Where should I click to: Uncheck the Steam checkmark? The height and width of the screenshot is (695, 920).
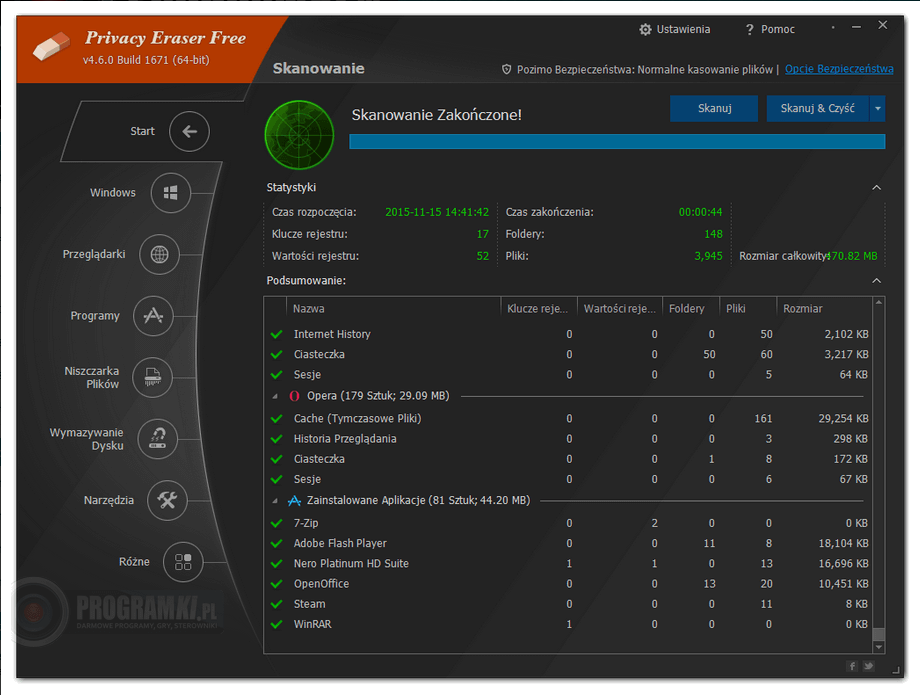point(276,604)
